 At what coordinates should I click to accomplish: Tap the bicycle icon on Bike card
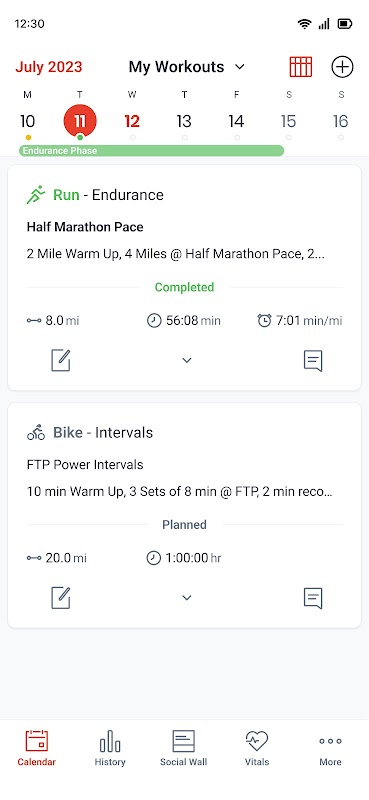click(x=36, y=433)
